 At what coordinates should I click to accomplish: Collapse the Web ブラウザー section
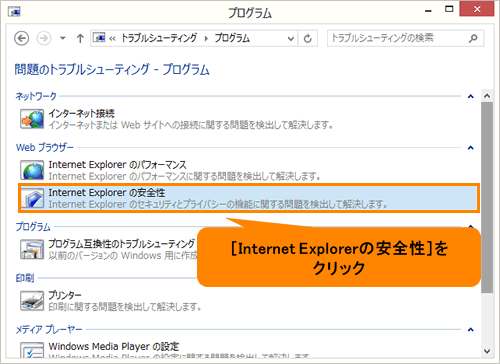click(x=470, y=148)
